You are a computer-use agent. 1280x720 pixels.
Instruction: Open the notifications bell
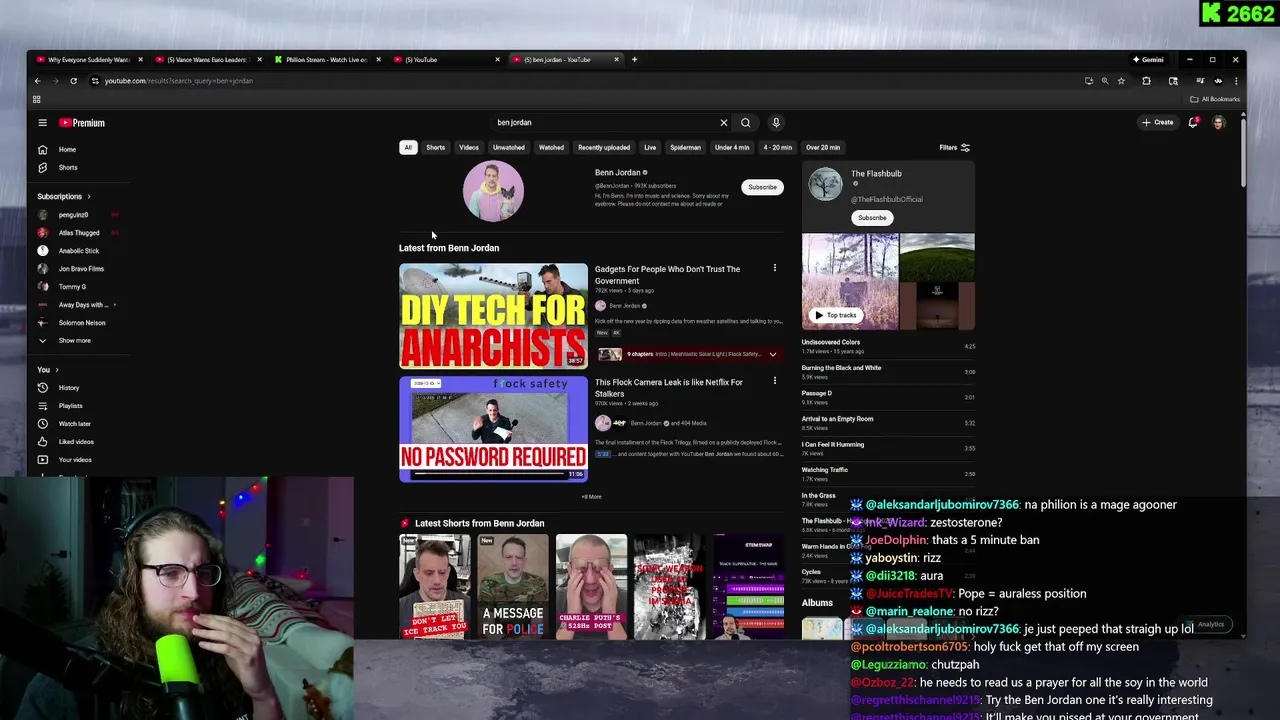point(1193,123)
